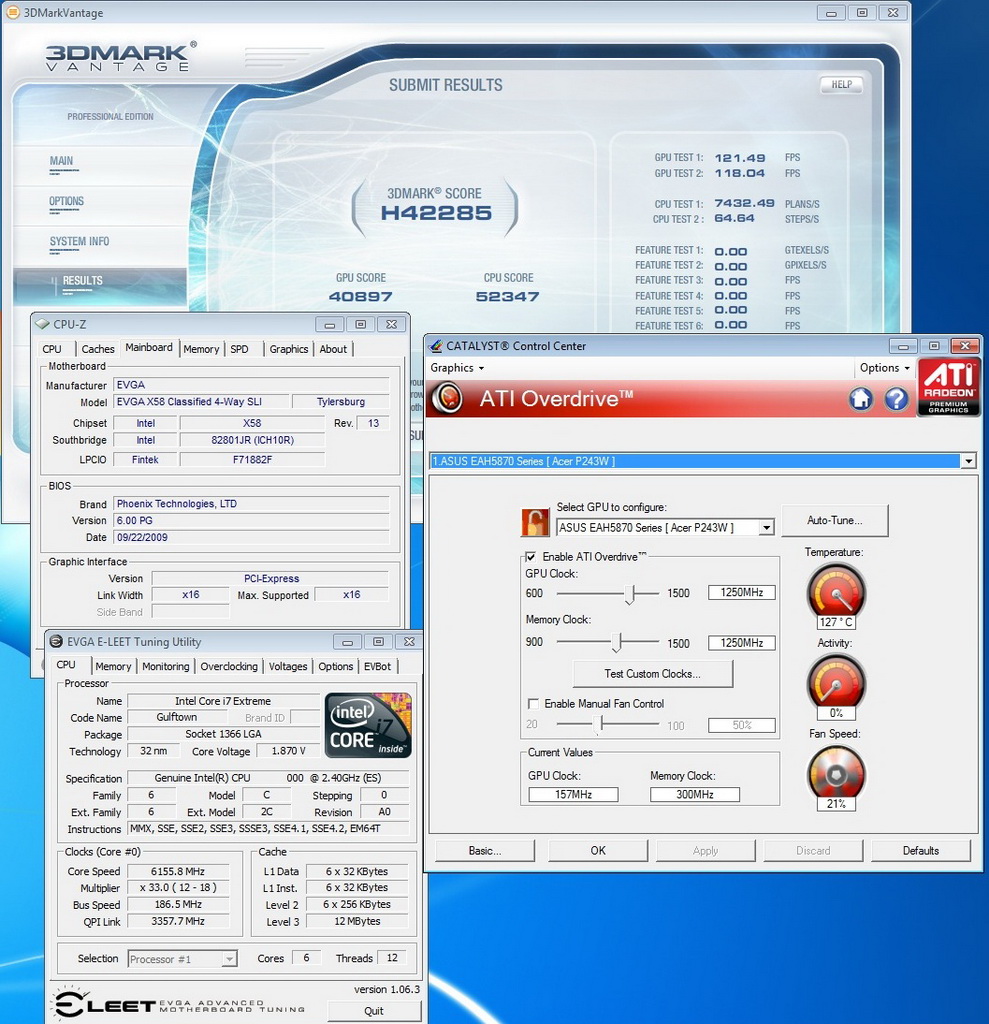Click the overdrive unlock padlock icon
The width and height of the screenshot is (989, 1024).
click(x=534, y=522)
